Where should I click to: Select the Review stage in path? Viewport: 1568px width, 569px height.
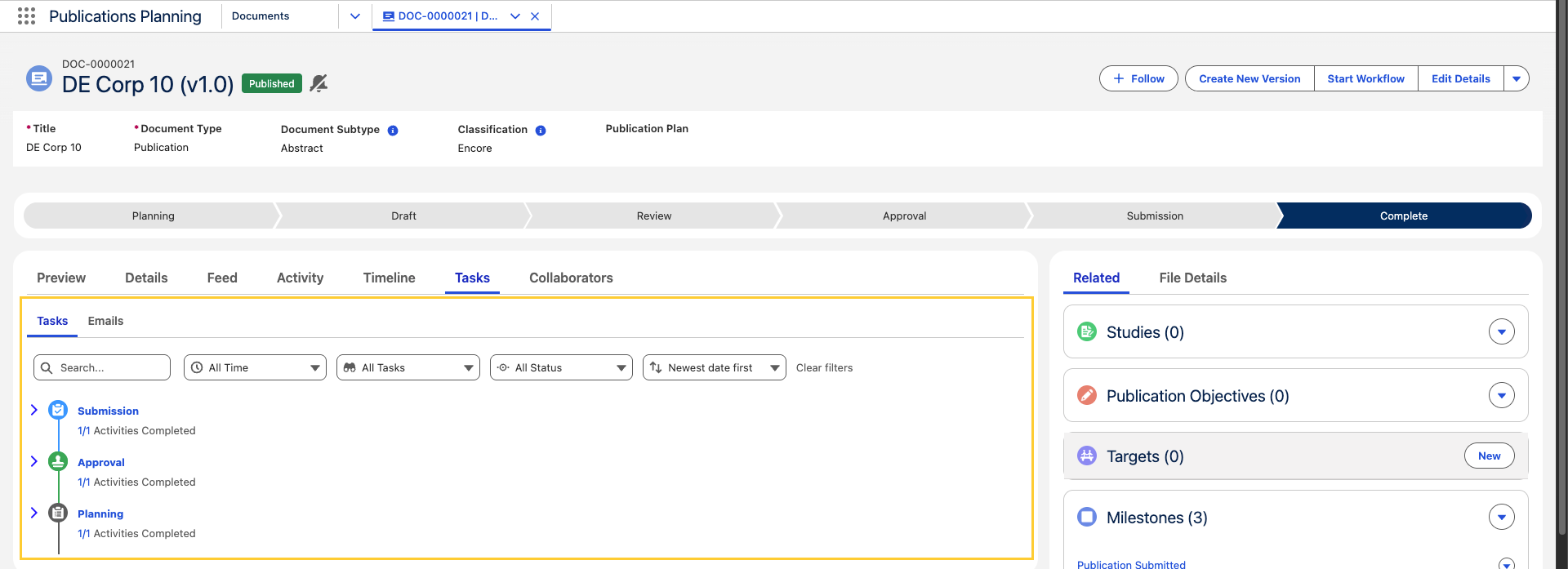(x=654, y=216)
